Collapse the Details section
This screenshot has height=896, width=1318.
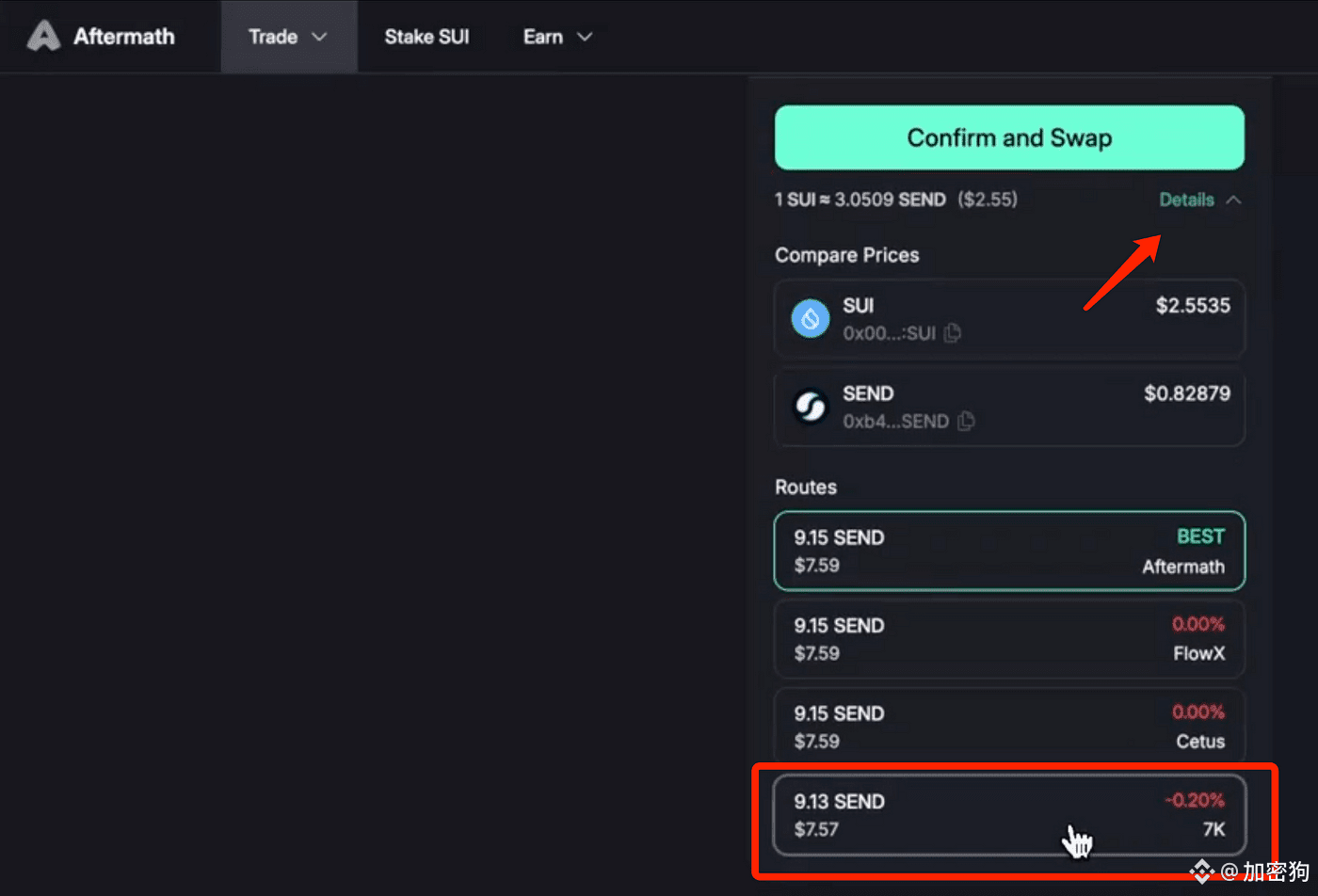(1200, 200)
